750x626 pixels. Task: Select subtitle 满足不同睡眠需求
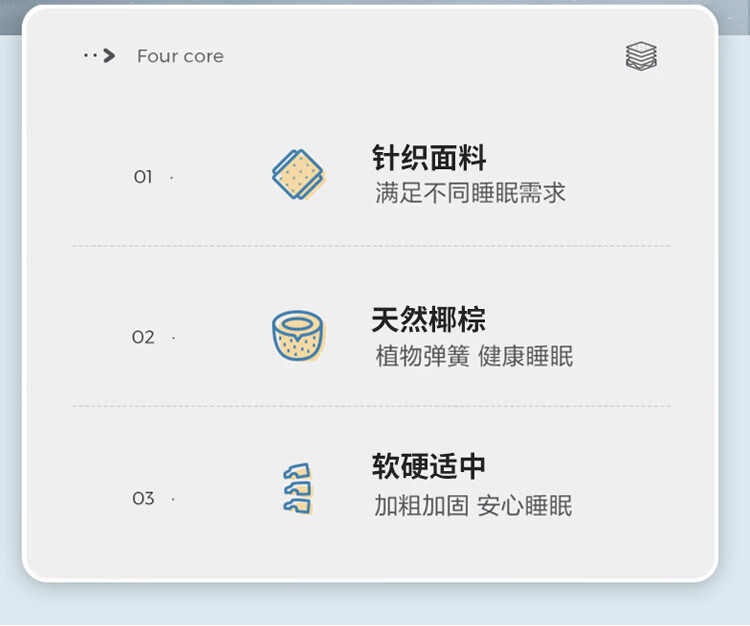470,193
